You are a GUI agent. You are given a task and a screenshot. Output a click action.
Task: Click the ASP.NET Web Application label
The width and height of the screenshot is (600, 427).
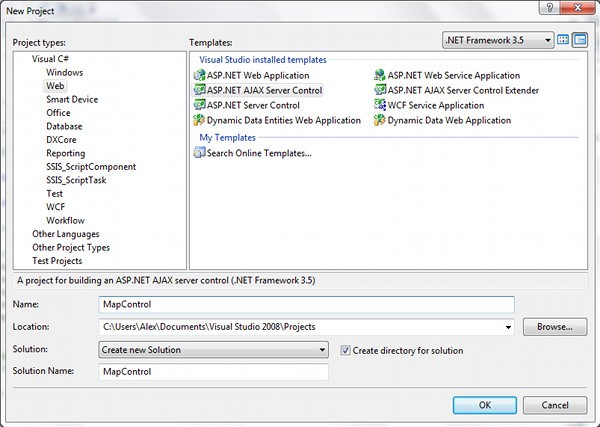click(x=258, y=75)
